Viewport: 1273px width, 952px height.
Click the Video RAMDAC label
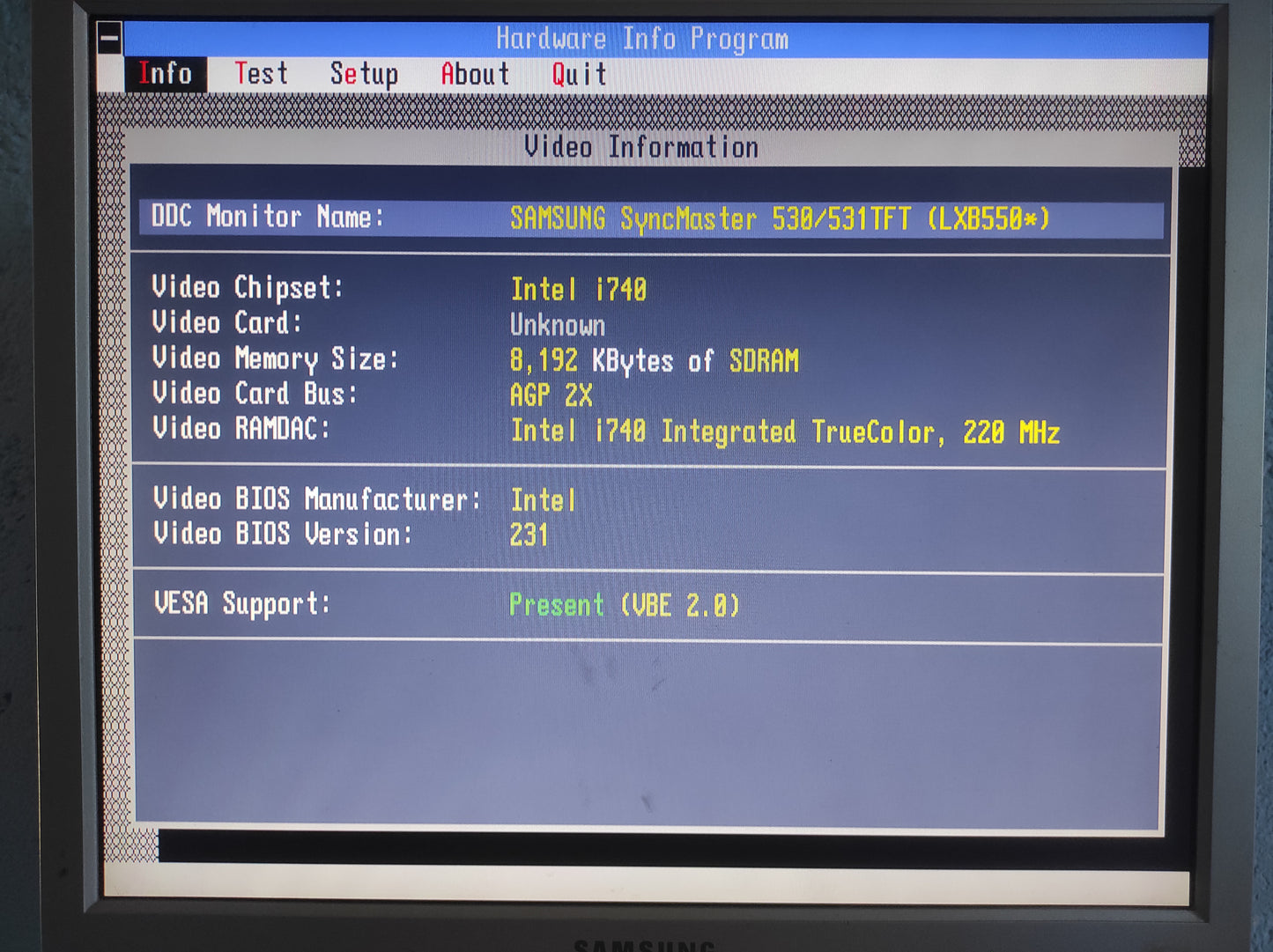coord(241,429)
